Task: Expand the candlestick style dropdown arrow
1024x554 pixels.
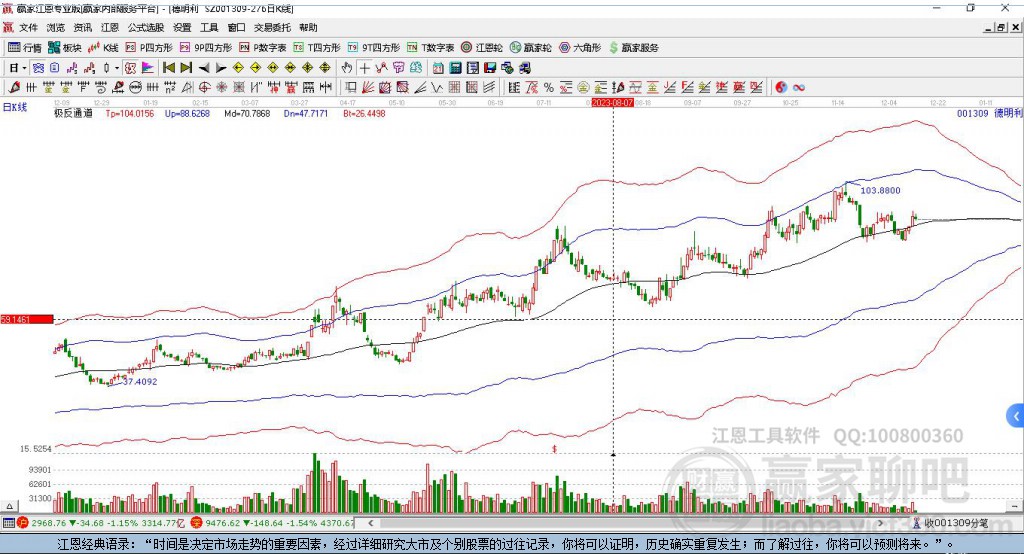Action: click(x=117, y=68)
